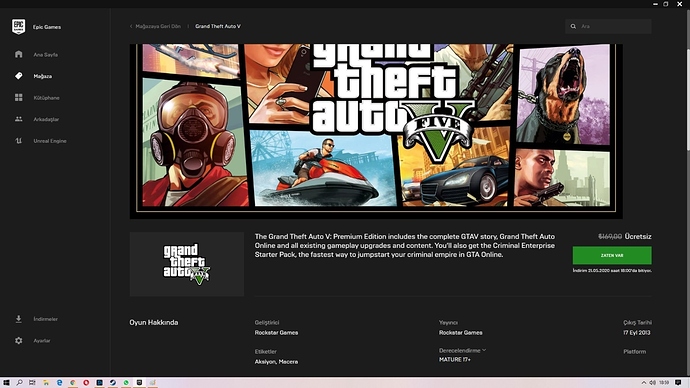Click the 'Epic Games' sidebar title text

[x=47, y=27]
